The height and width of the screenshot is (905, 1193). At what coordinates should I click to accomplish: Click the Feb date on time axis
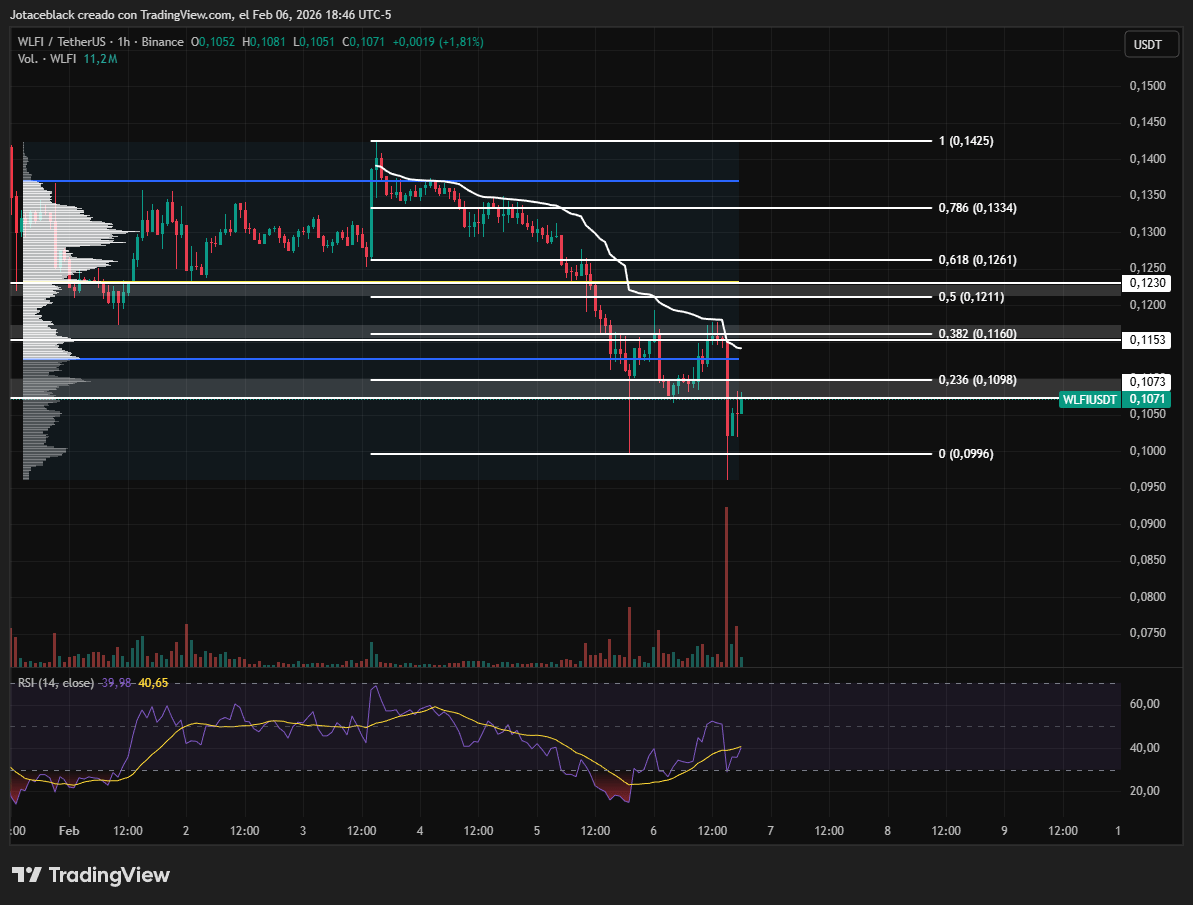click(x=69, y=831)
